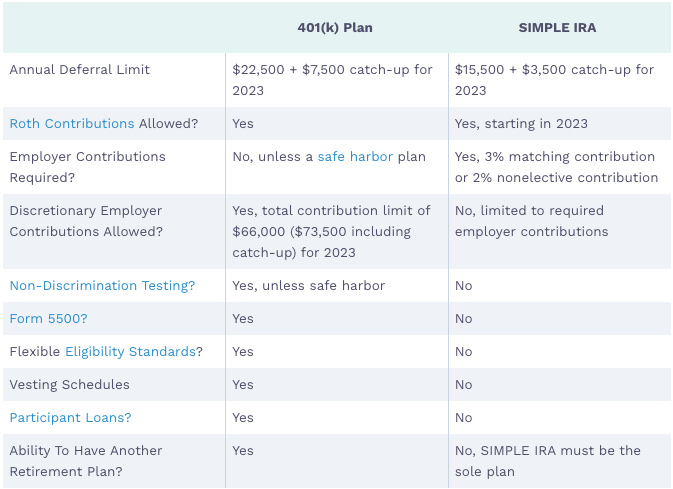Click the Participant Loans link
The image size is (673, 489).
(70, 418)
